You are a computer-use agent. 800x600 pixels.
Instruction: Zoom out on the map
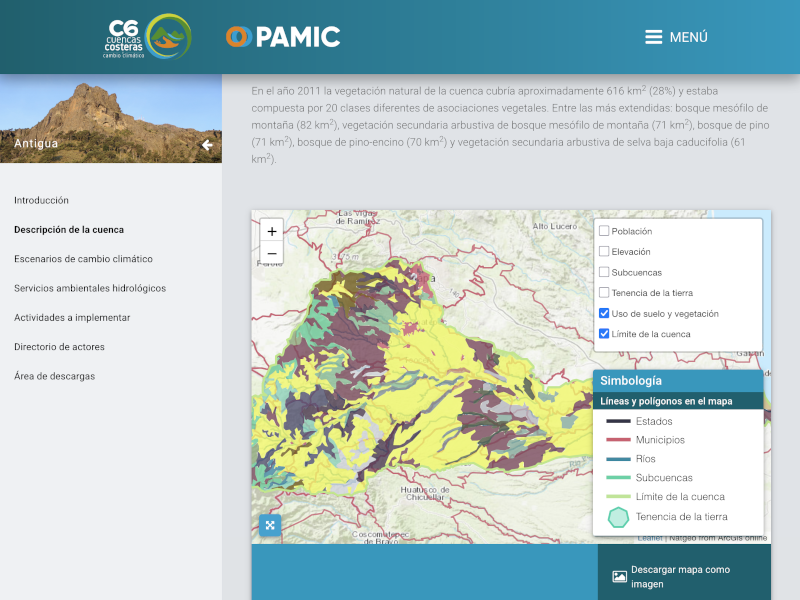(272, 253)
